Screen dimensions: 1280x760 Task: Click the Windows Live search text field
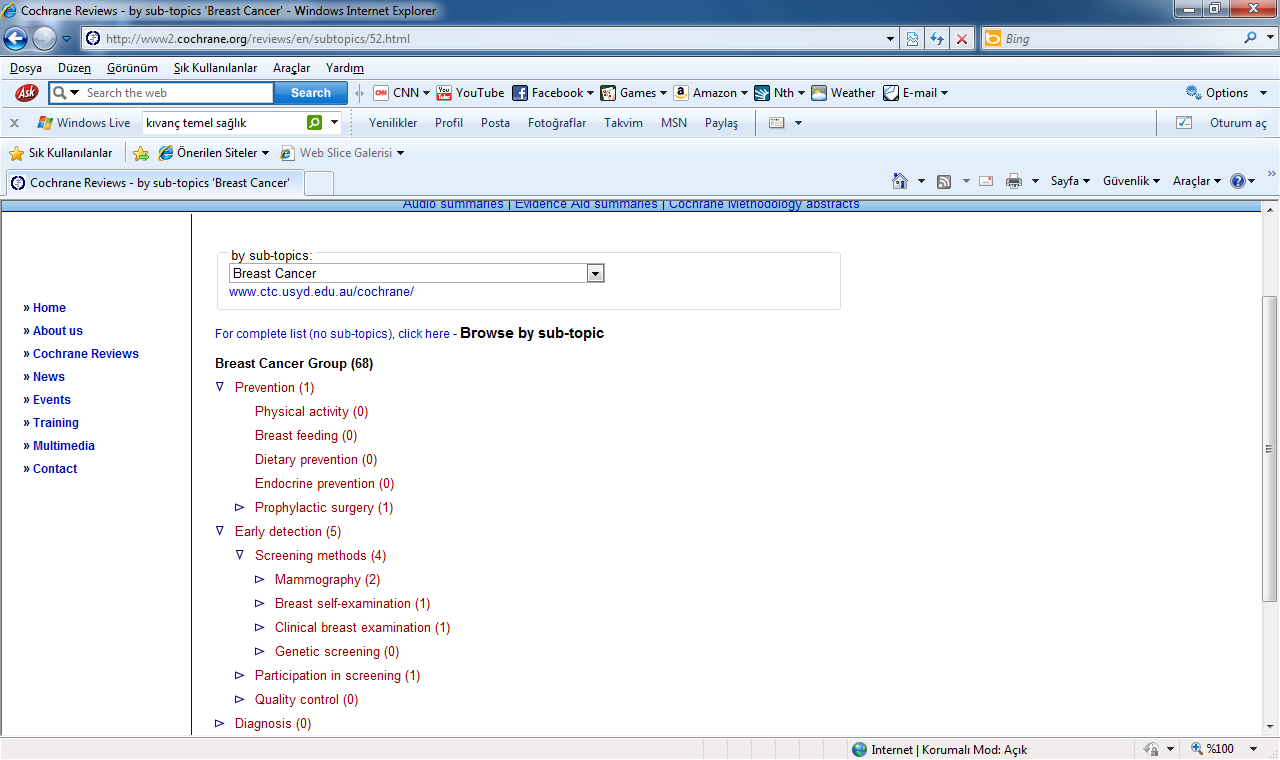tap(223, 123)
